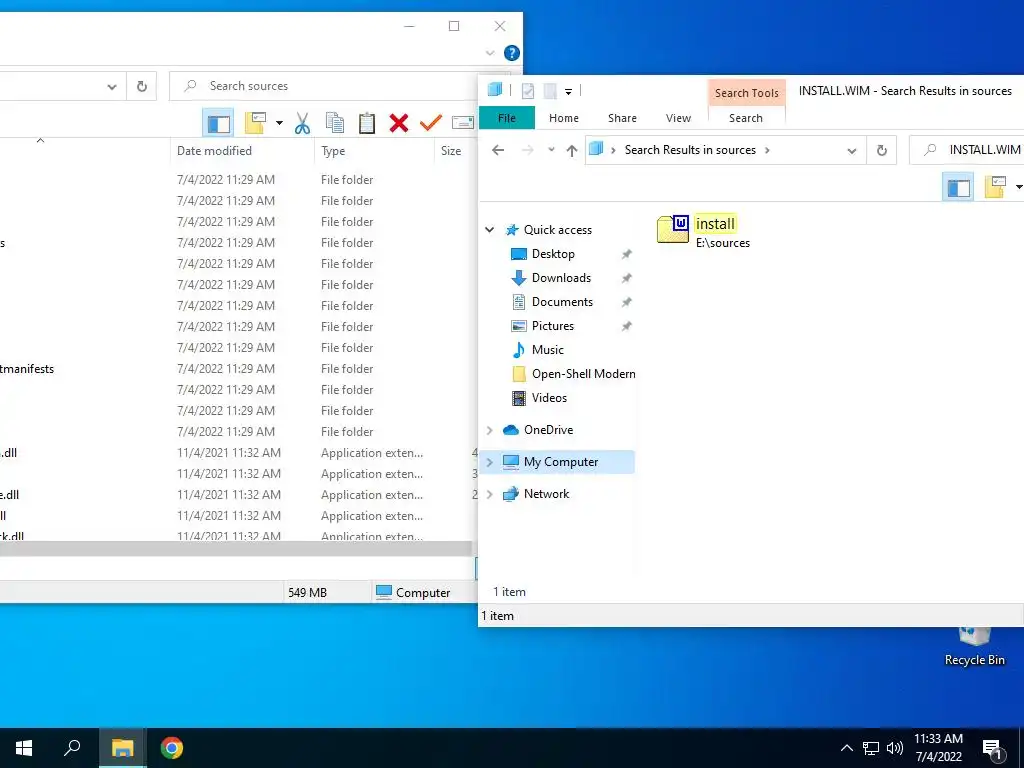Click the Rename icon in sources toolbar

(x=463, y=123)
